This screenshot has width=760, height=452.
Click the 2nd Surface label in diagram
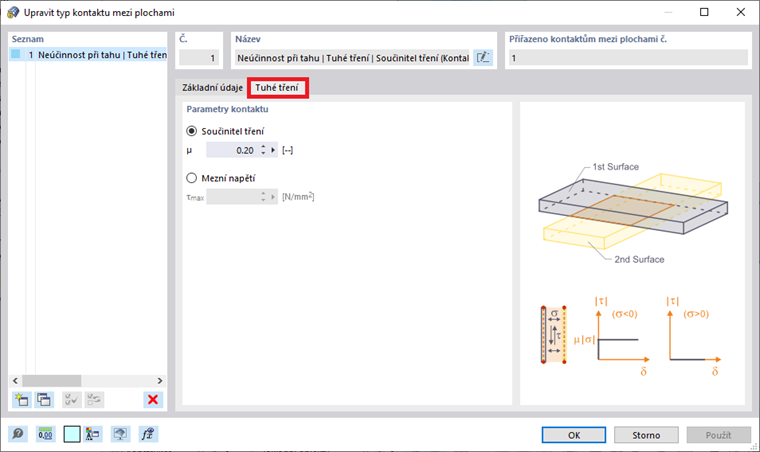coord(639,259)
